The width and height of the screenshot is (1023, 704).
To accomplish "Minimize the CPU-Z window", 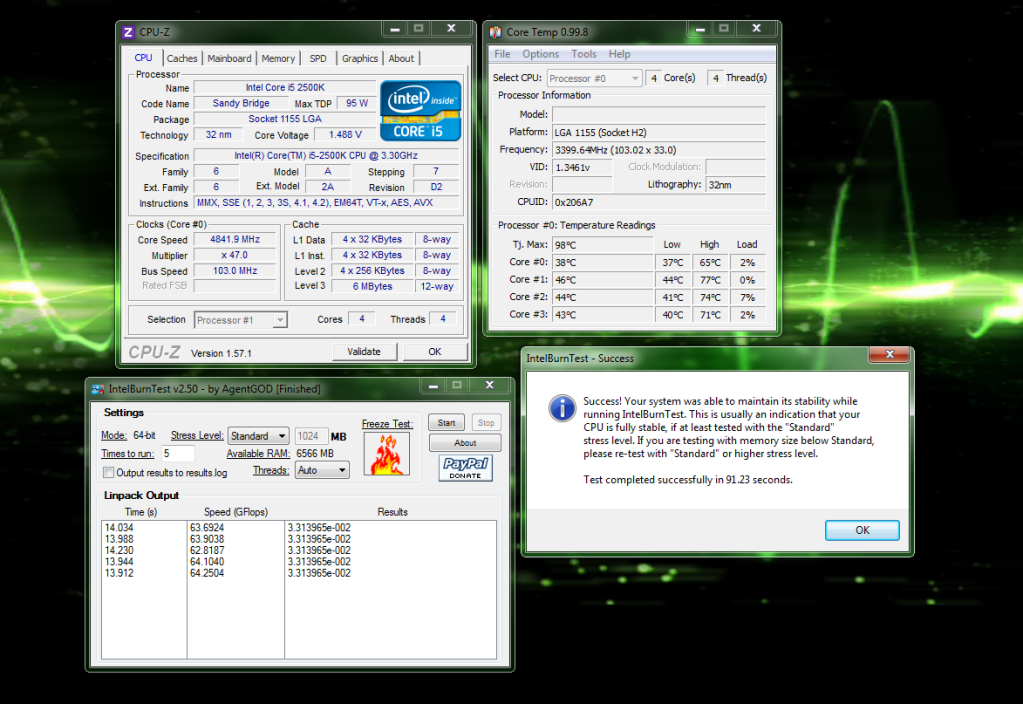I will click(x=395, y=29).
